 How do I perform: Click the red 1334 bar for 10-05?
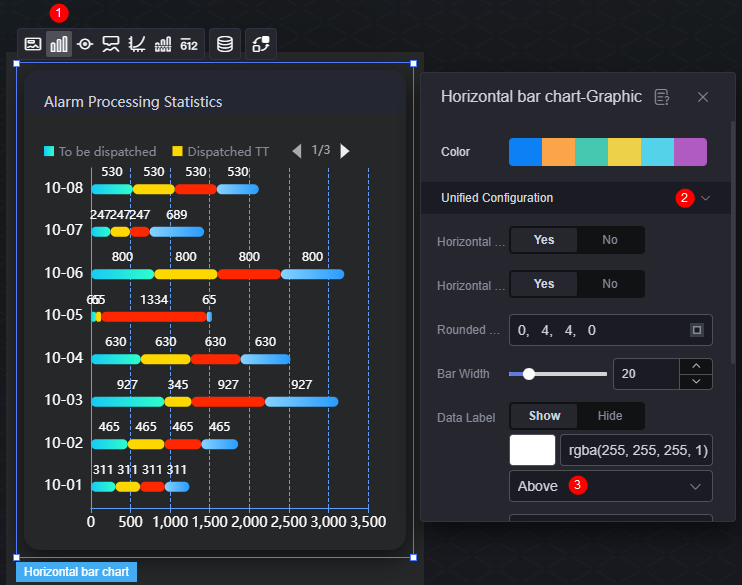click(154, 317)
